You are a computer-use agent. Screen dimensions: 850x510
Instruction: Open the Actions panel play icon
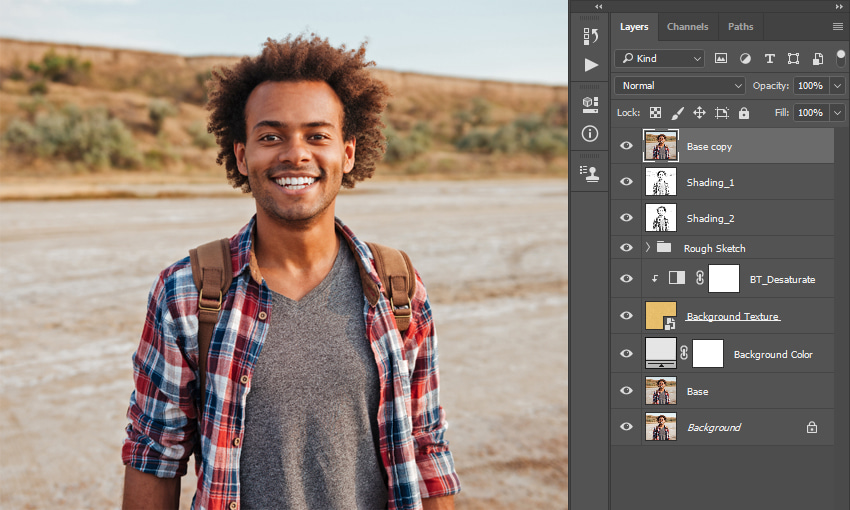coord(591,65)
